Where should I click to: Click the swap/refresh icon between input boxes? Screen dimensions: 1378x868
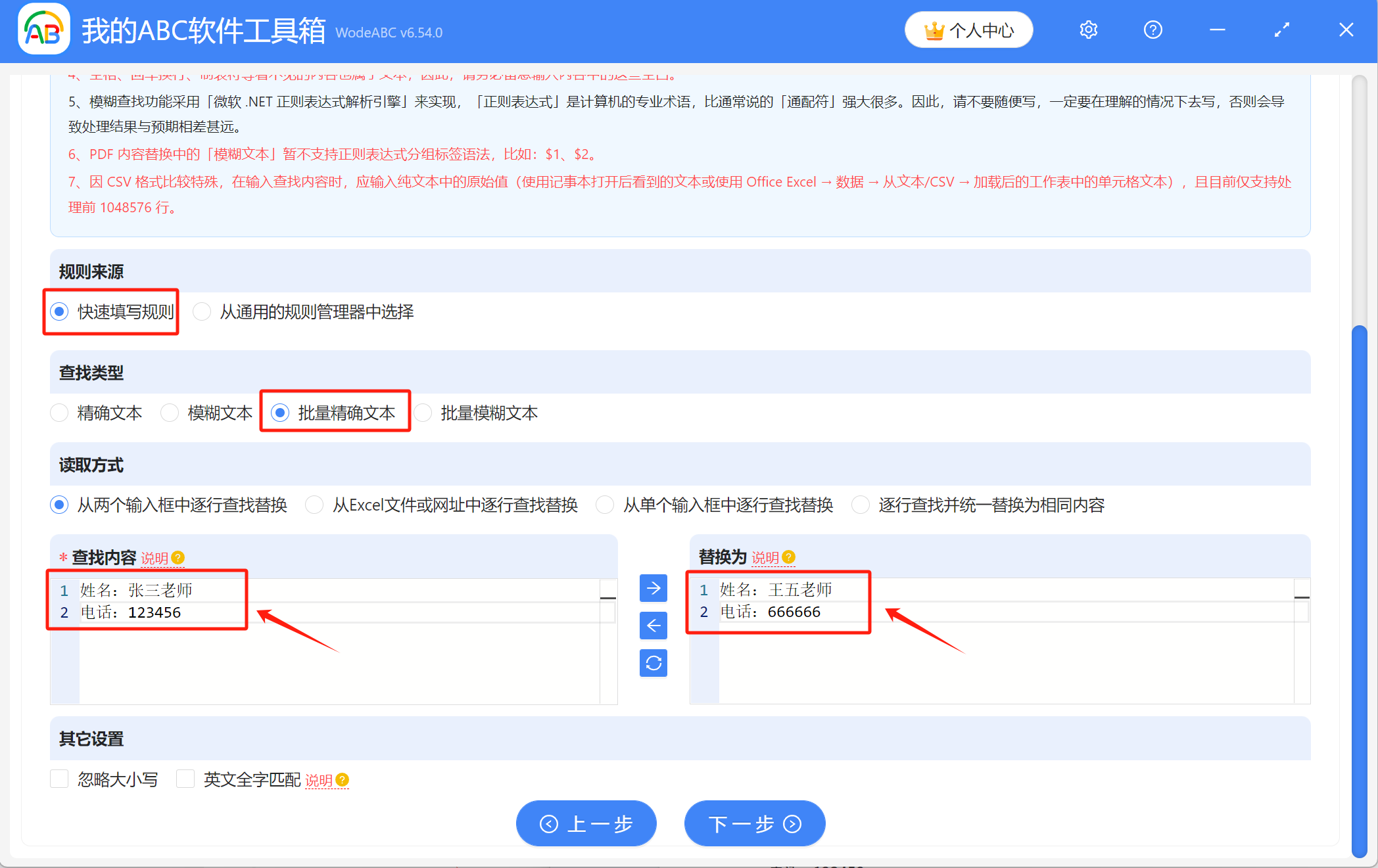pos(653,663)
